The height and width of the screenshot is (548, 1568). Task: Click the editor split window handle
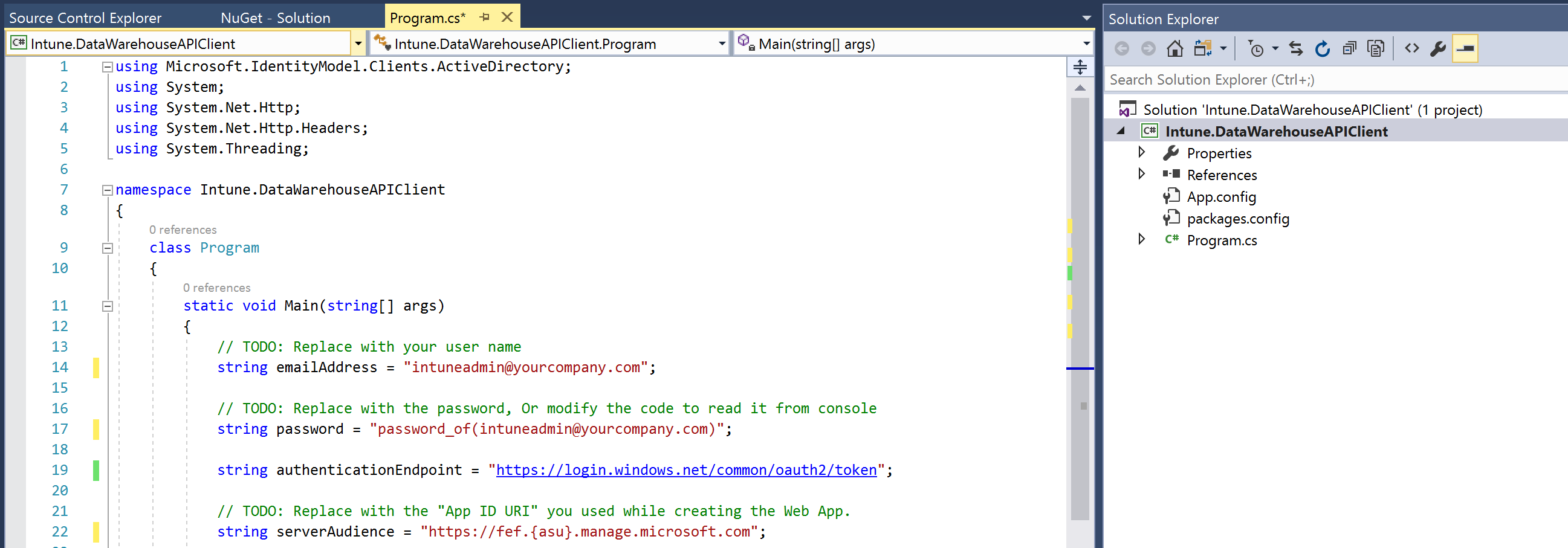[x=1080, y=67]
